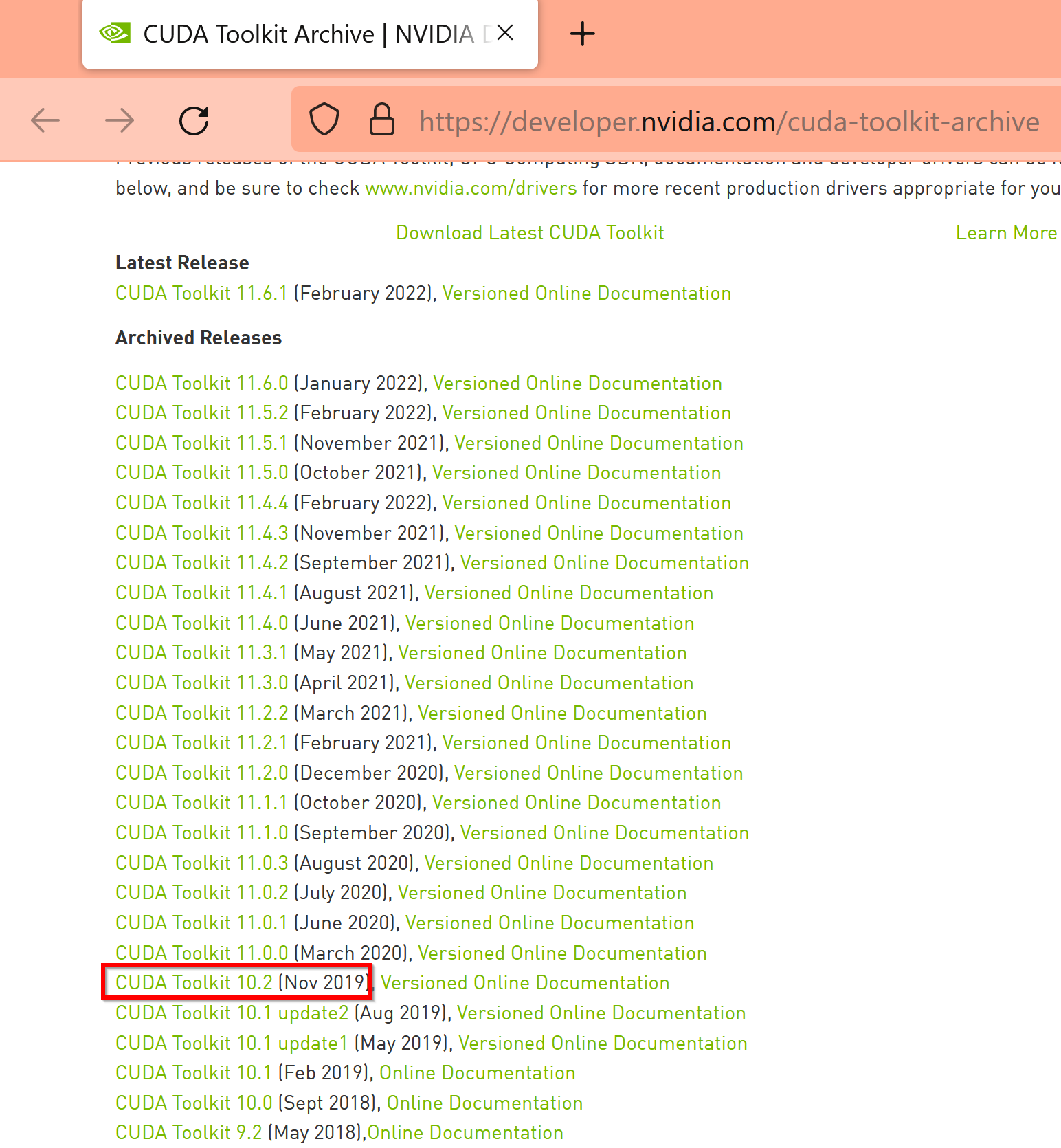
Task: Open CUDA Toolkit 11.5.0 link
Action: point(202,473)
